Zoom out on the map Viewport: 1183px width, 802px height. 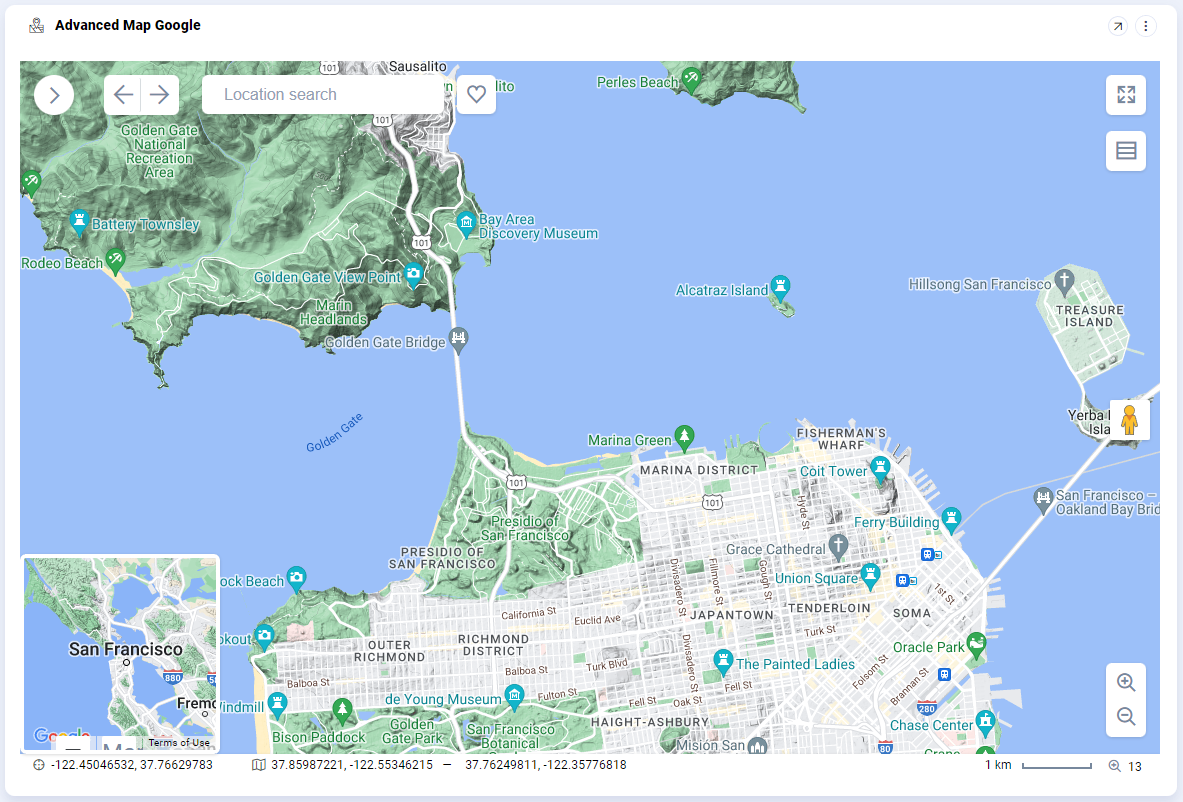click(1126, 717)
